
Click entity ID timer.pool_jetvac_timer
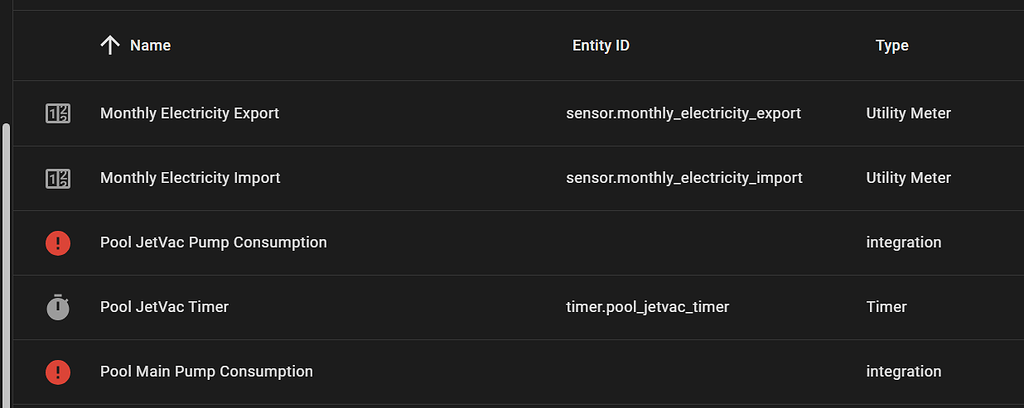pyautogui.click(x=647, y=307)
